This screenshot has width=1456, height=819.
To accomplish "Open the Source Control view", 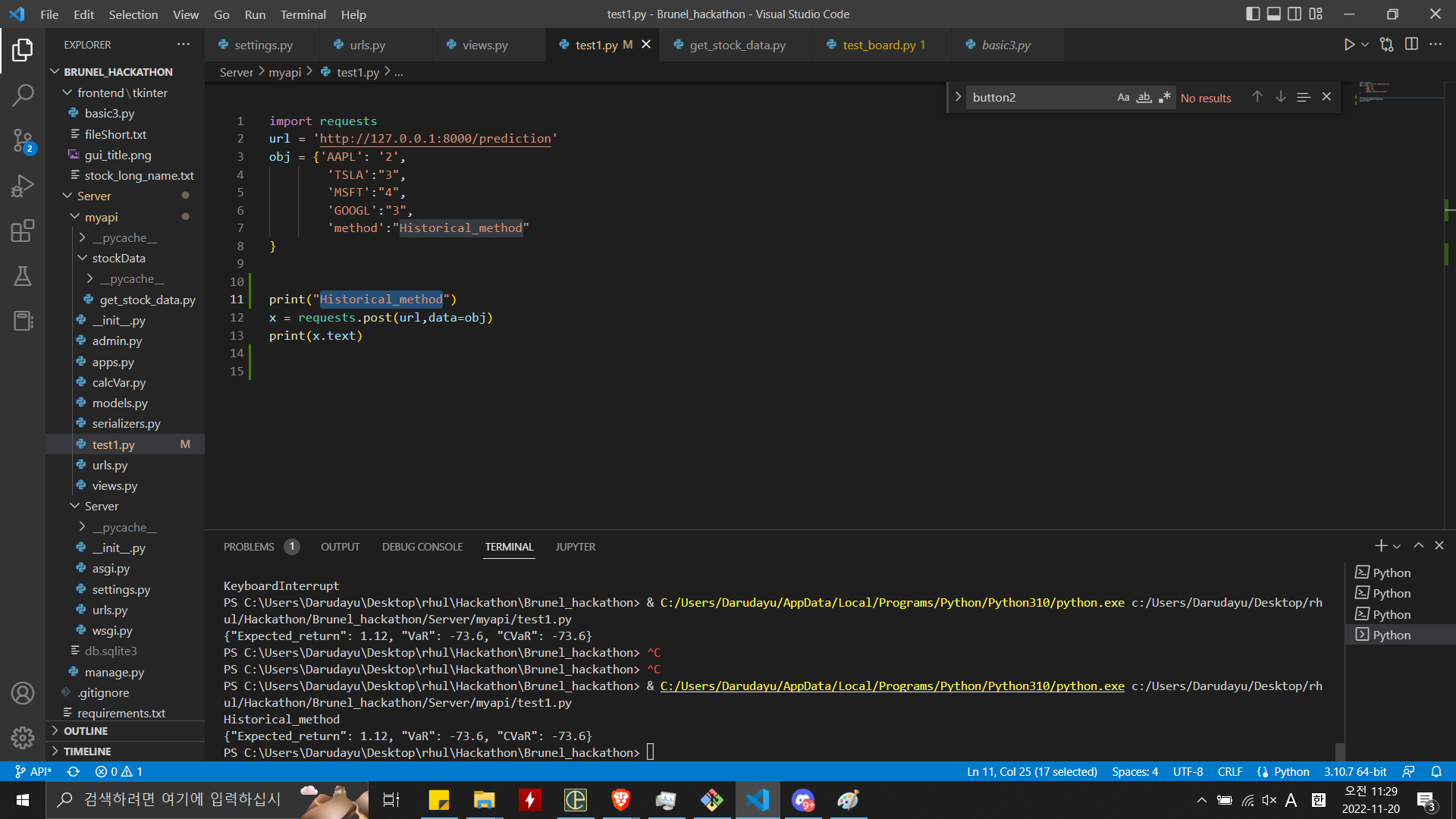I will coord(23,140).
